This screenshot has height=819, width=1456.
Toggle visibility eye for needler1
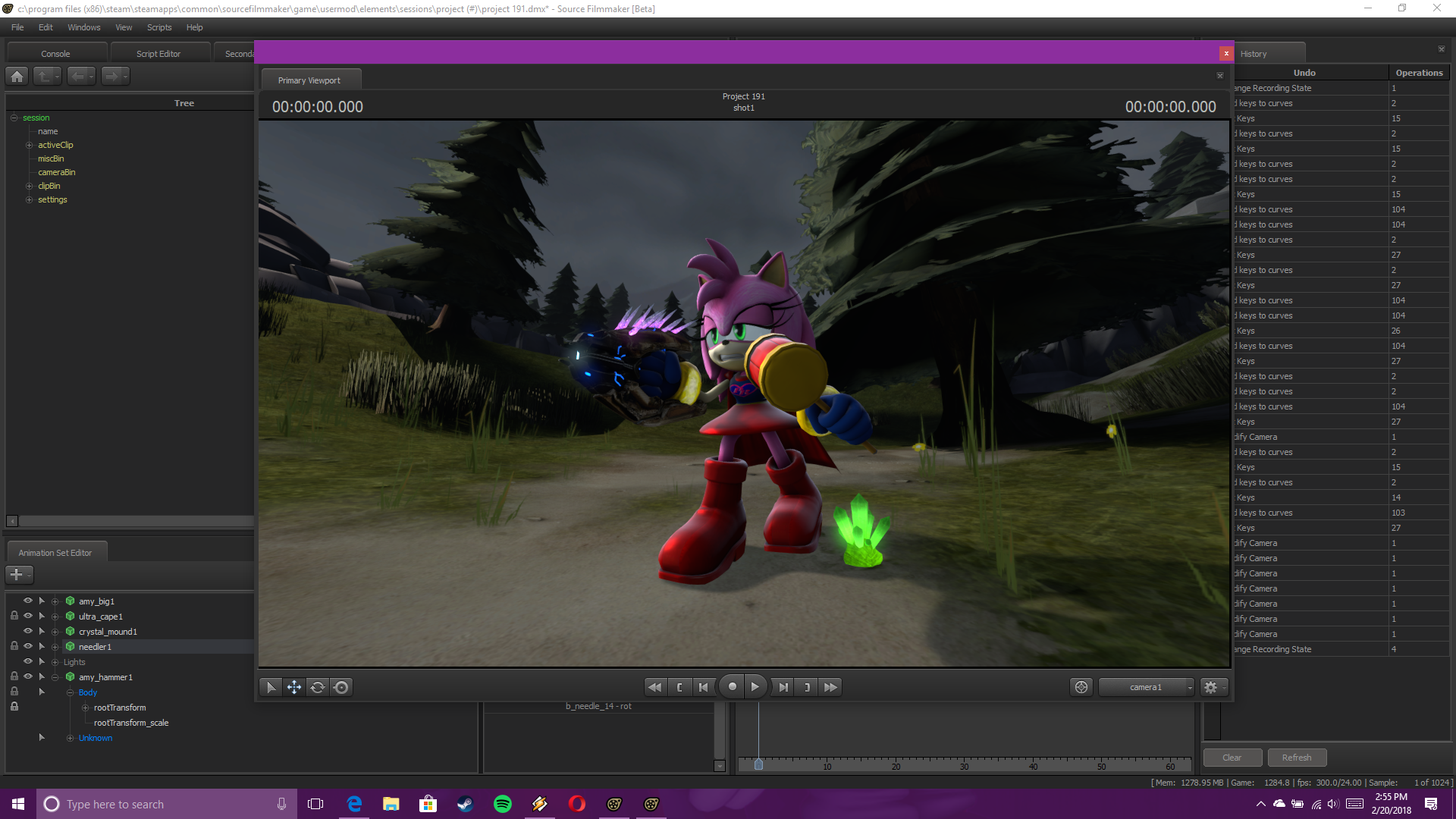tap(28, 646)
